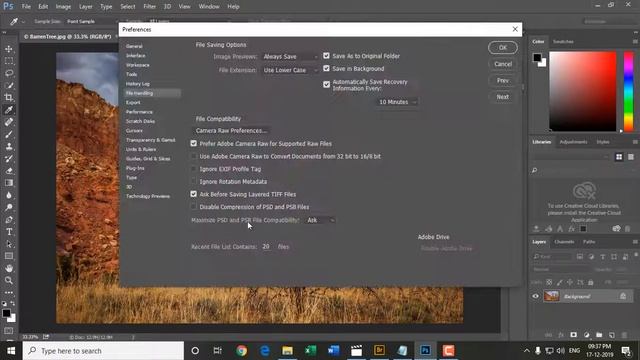Select the Brush tool
Viewport: 640px width, 360px height.
[x=9, y=134]
